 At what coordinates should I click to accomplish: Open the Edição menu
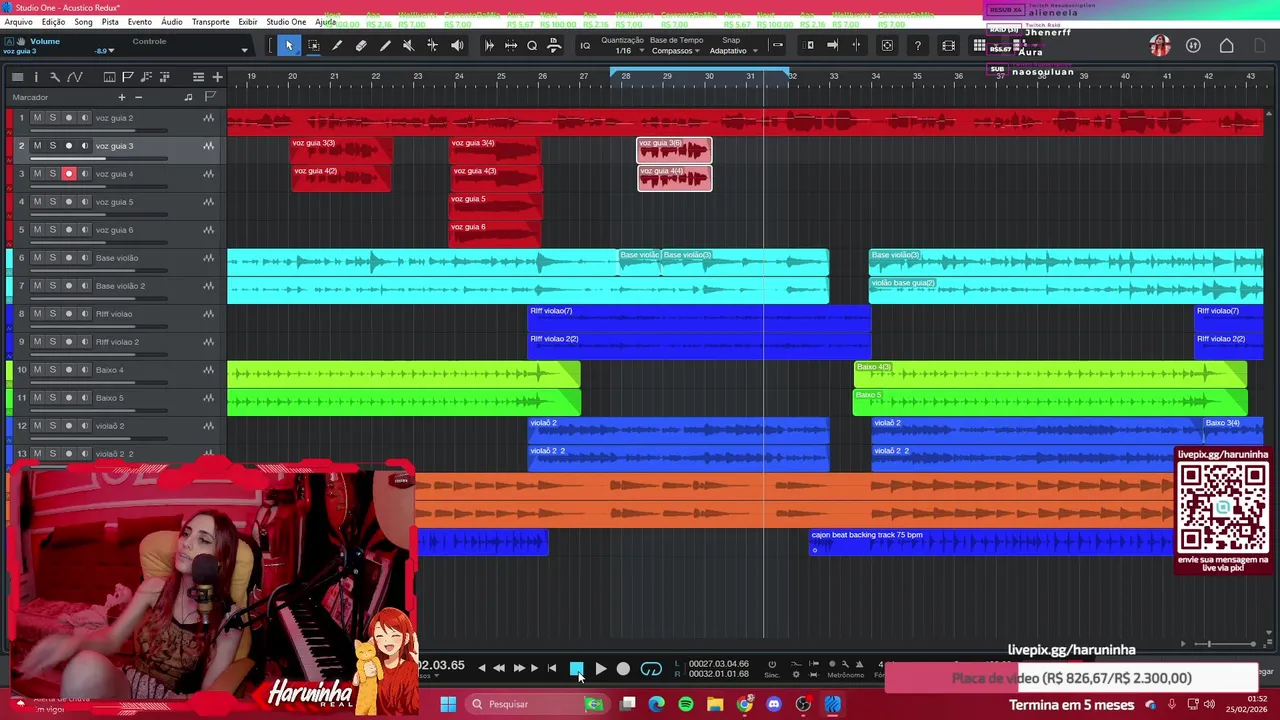(x=53, y=22)
